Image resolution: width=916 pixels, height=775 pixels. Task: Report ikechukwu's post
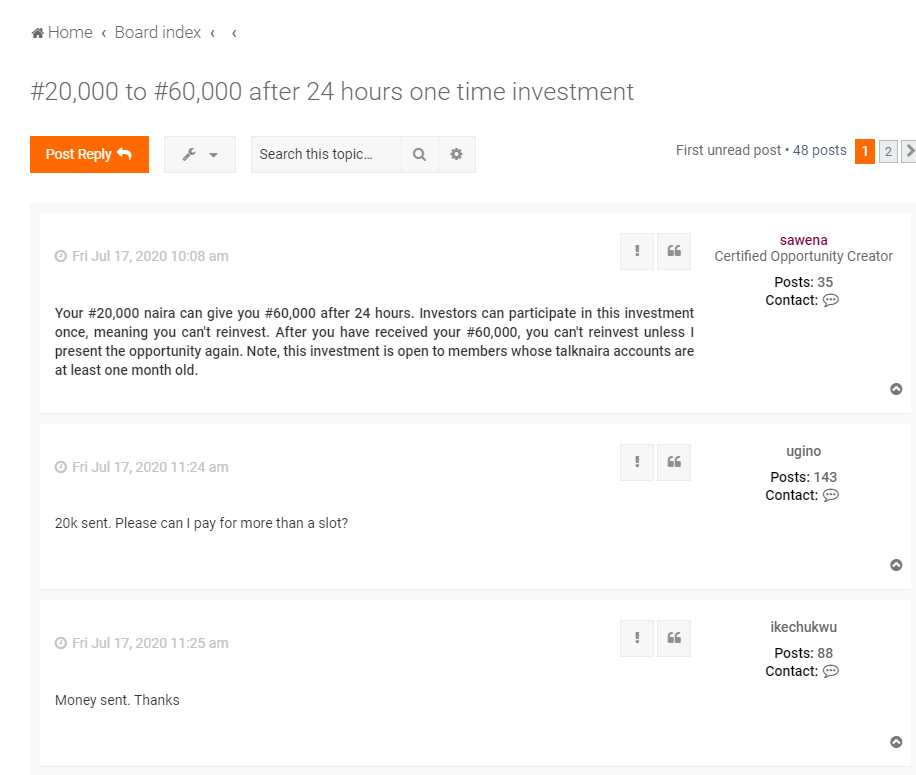click(x=637, y=638)
